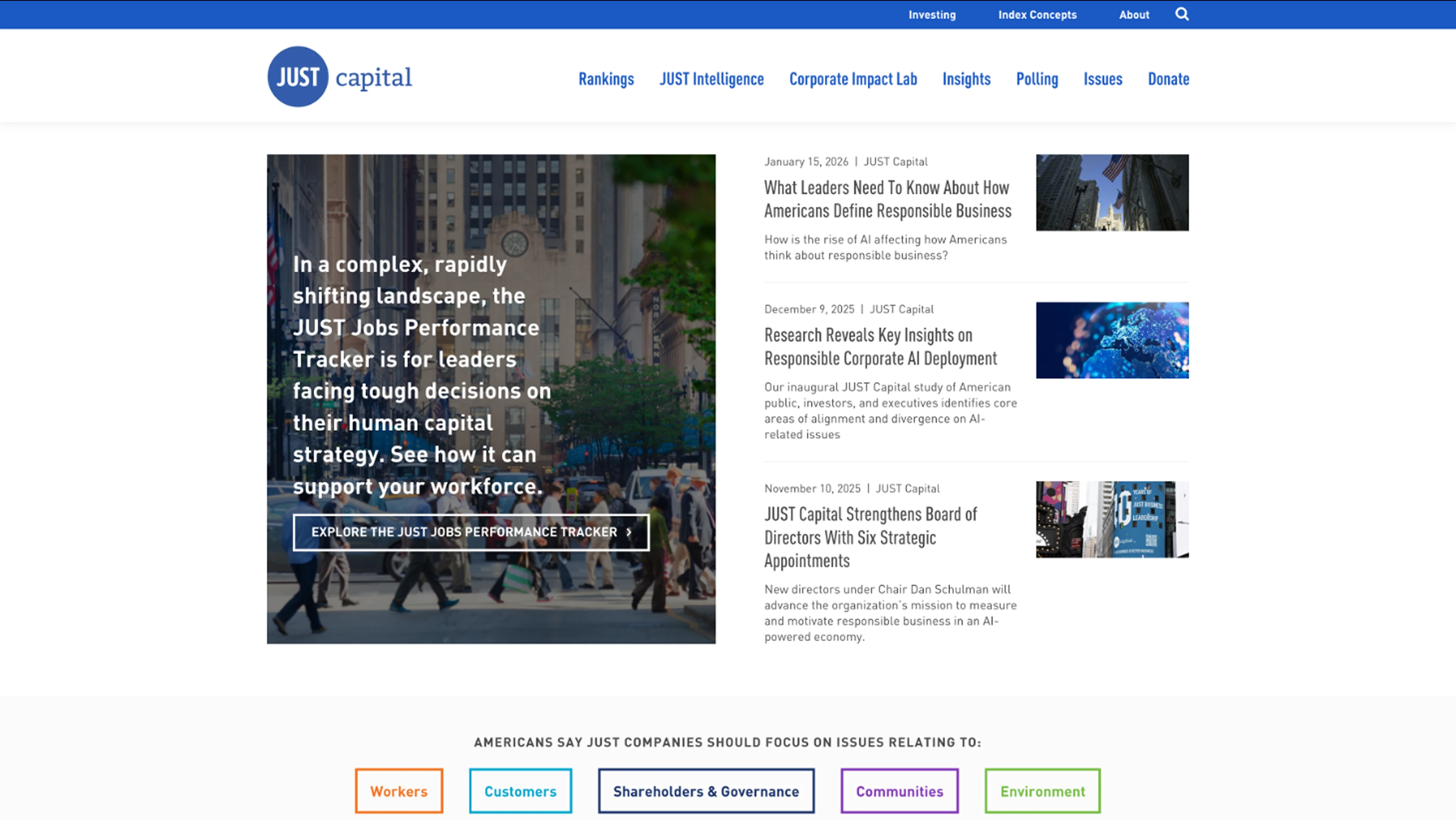Click the 'Our inaugural JUST Capital study' summary
Viewport: 1456px width, 820px height.
(x=891, y=410)
